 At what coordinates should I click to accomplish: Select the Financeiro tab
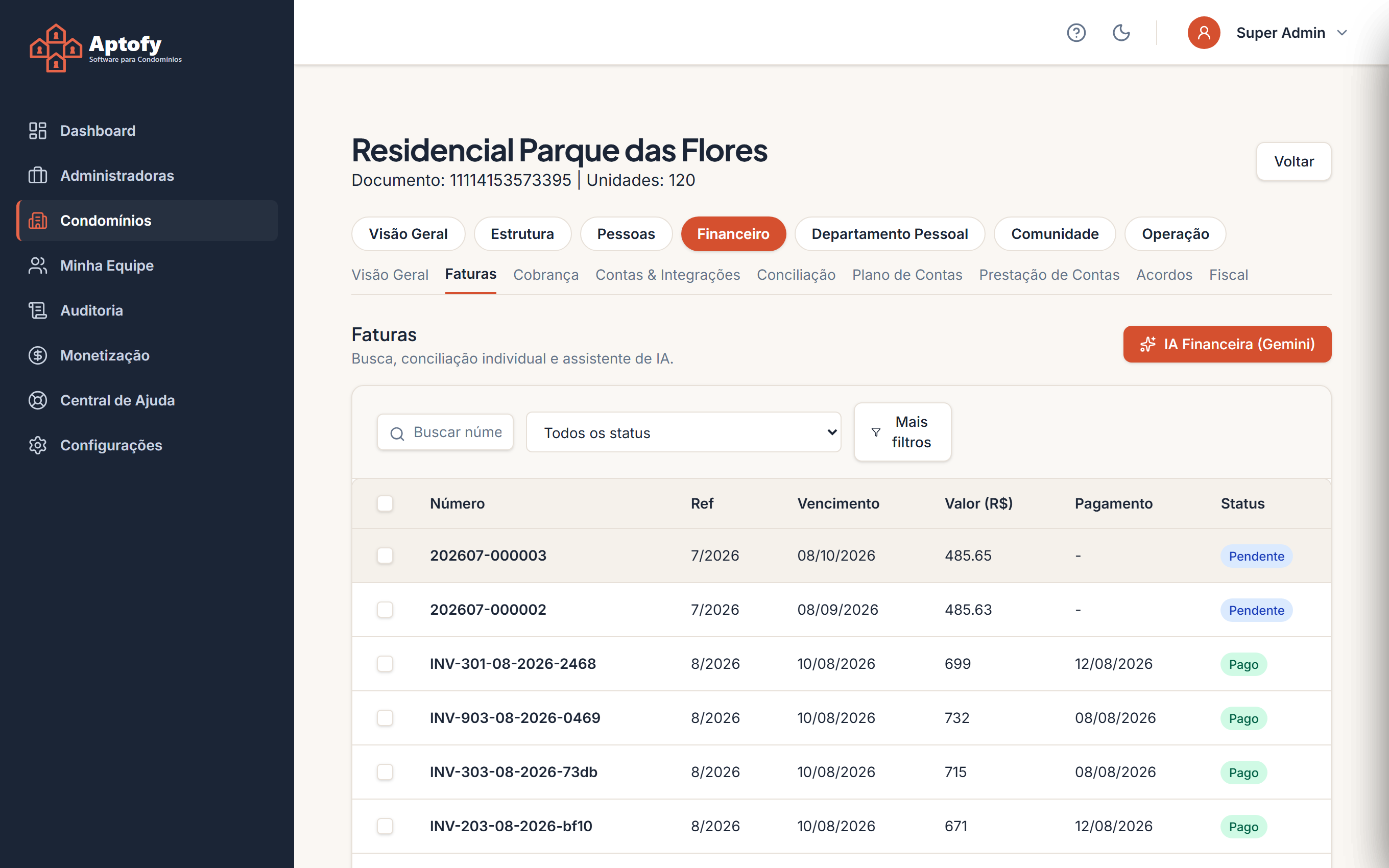pos(733,234)
